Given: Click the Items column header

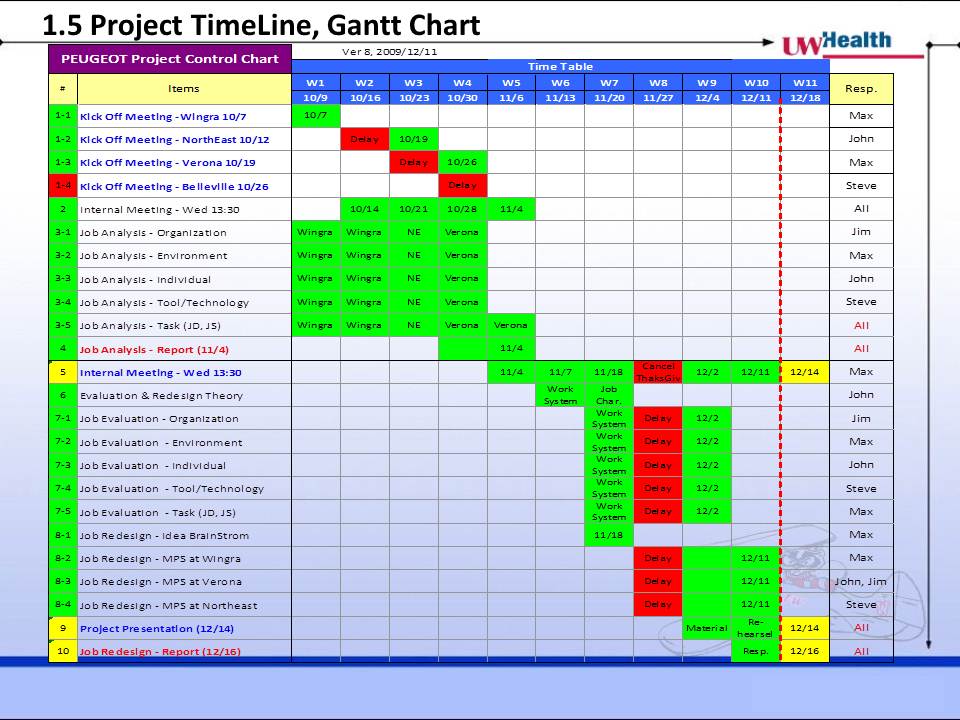Looking at the screenshot, I should pyautogui.click(x=184, y=89).
